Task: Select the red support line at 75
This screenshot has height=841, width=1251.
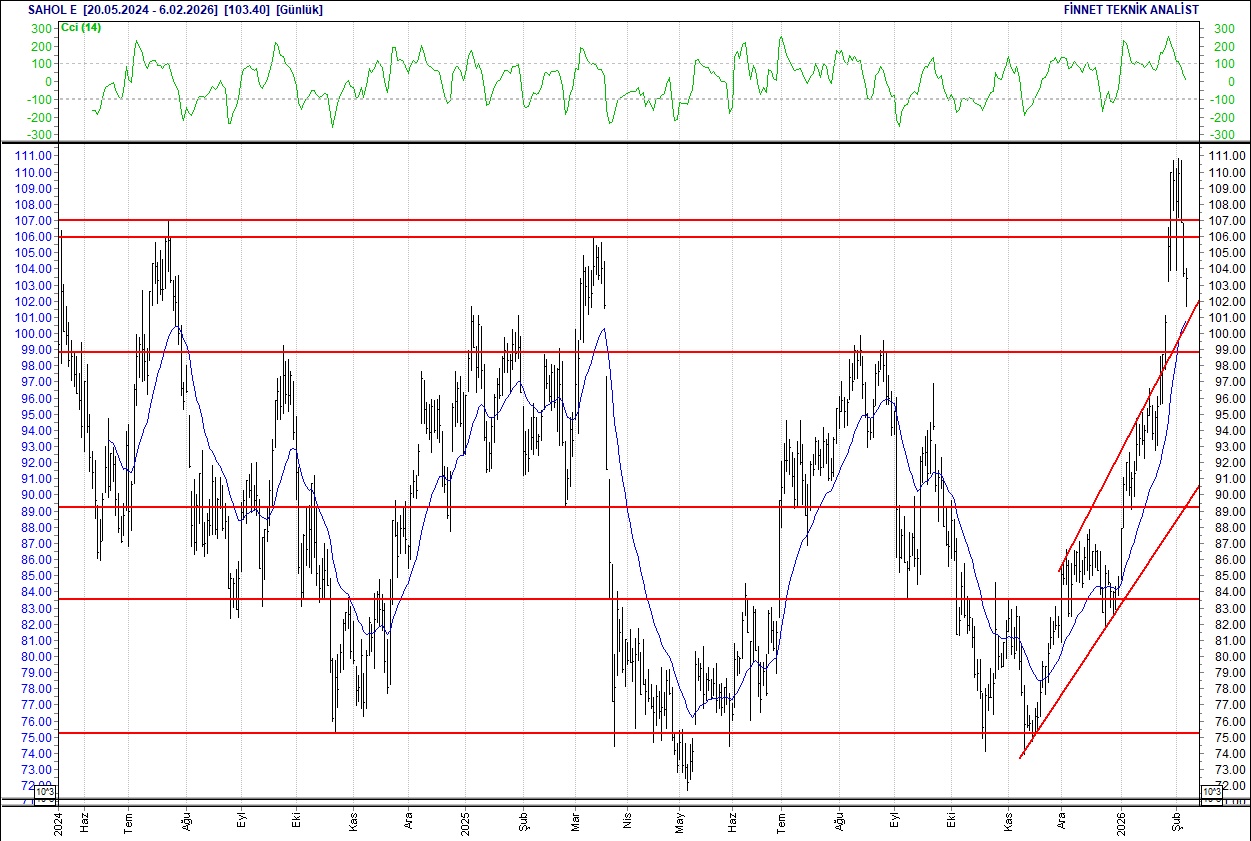Action: (600, 732)
